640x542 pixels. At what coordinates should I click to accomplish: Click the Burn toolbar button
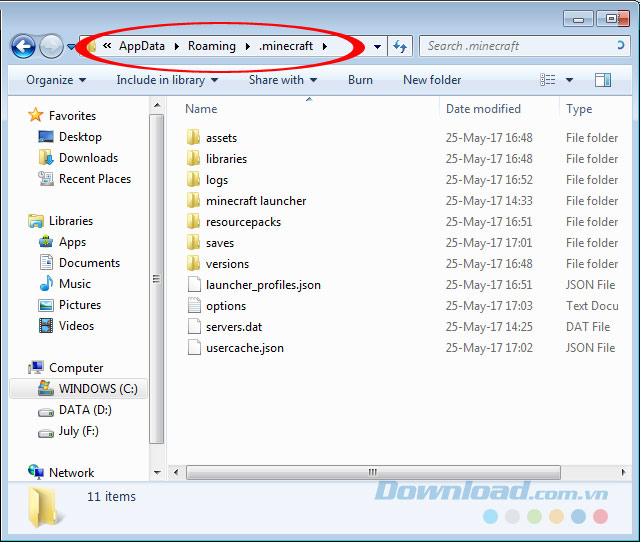(x=360, y=80)
